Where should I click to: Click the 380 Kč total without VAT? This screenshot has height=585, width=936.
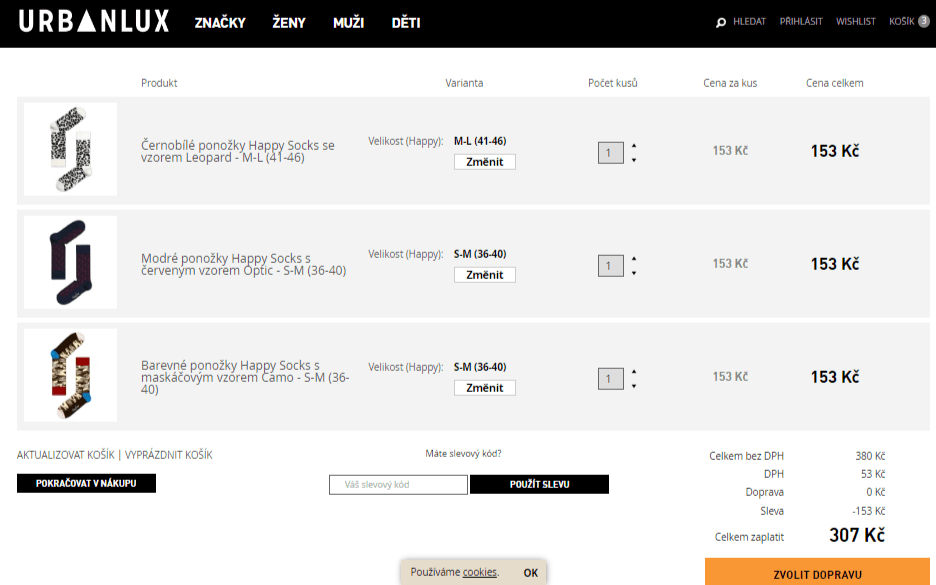[x=870, y=456]
